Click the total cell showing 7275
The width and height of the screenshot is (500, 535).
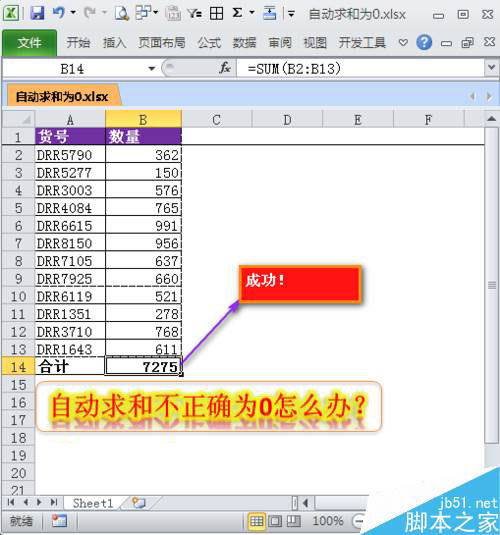[143, 367]
